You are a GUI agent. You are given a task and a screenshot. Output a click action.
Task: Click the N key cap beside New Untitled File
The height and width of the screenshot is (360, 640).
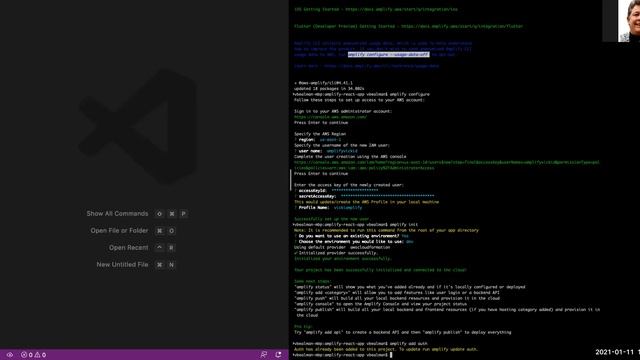(171, 264)
